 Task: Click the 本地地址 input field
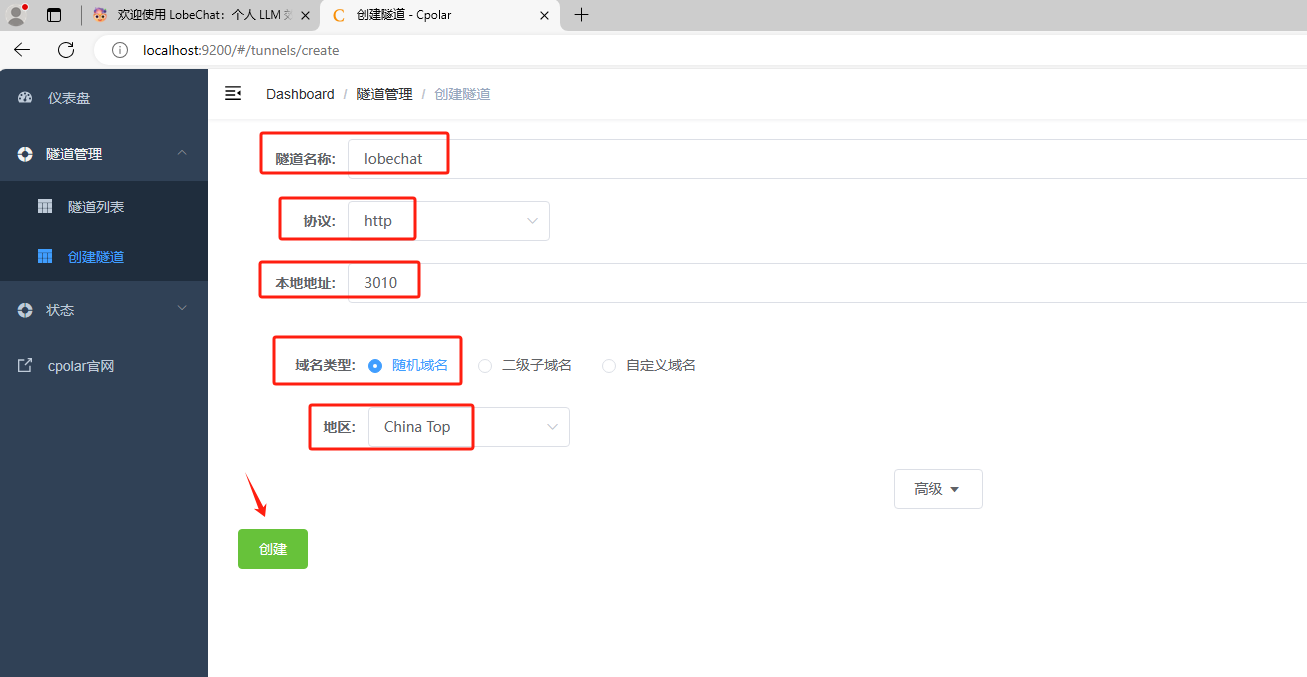(x=827, y=283)
